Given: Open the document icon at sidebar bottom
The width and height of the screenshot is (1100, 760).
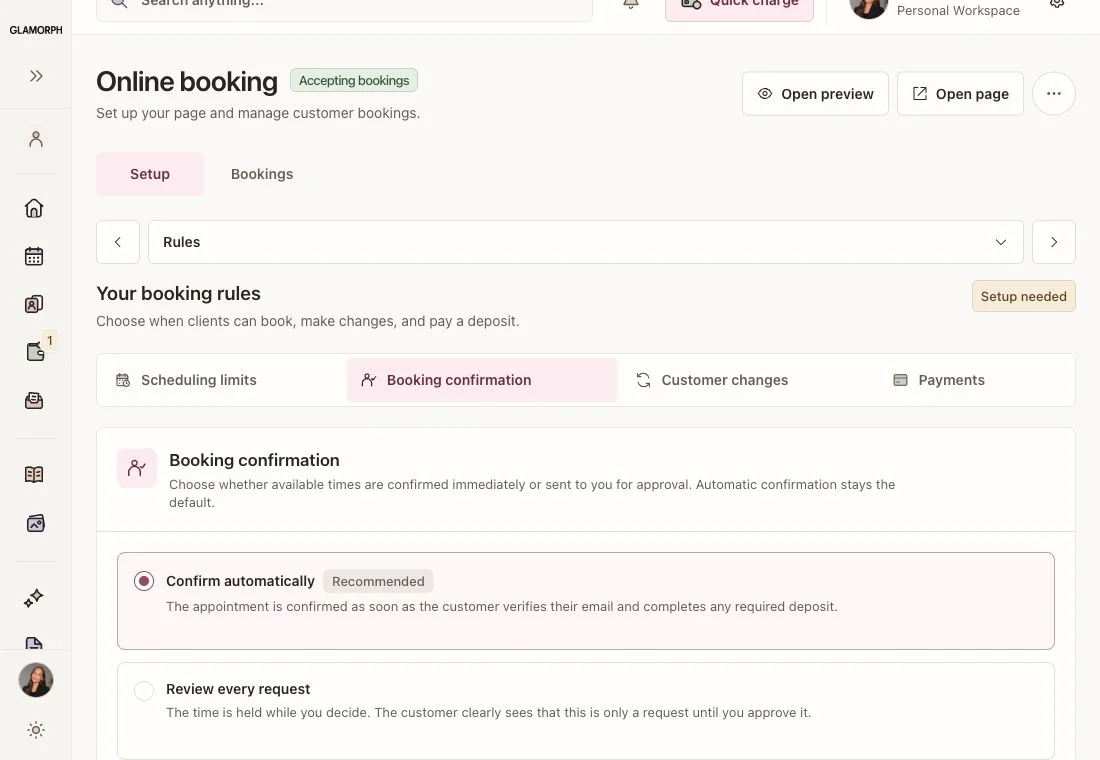Looking at the screenshot, I should click(34, 643).
